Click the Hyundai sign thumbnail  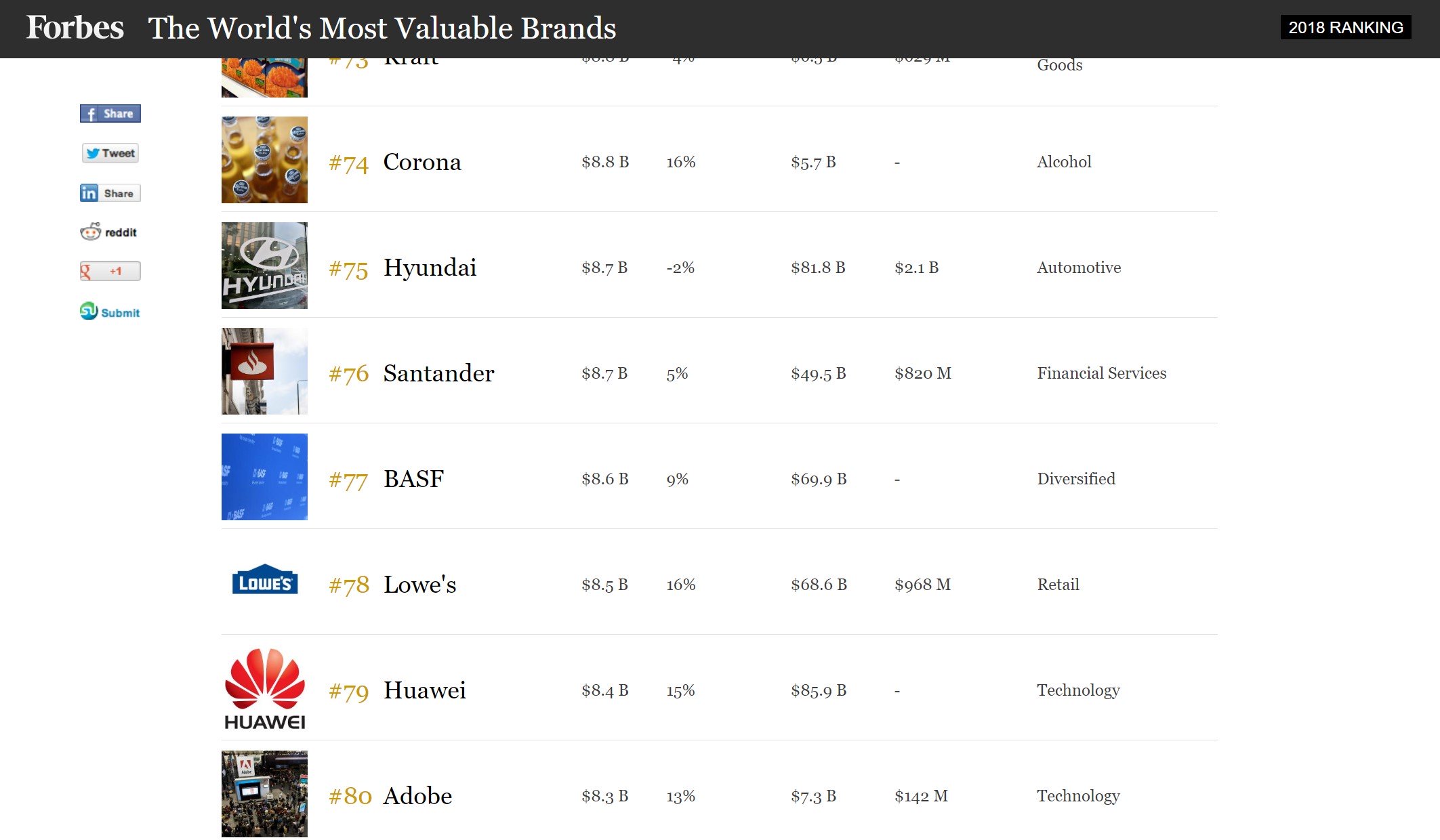click(x=264, y=266)
